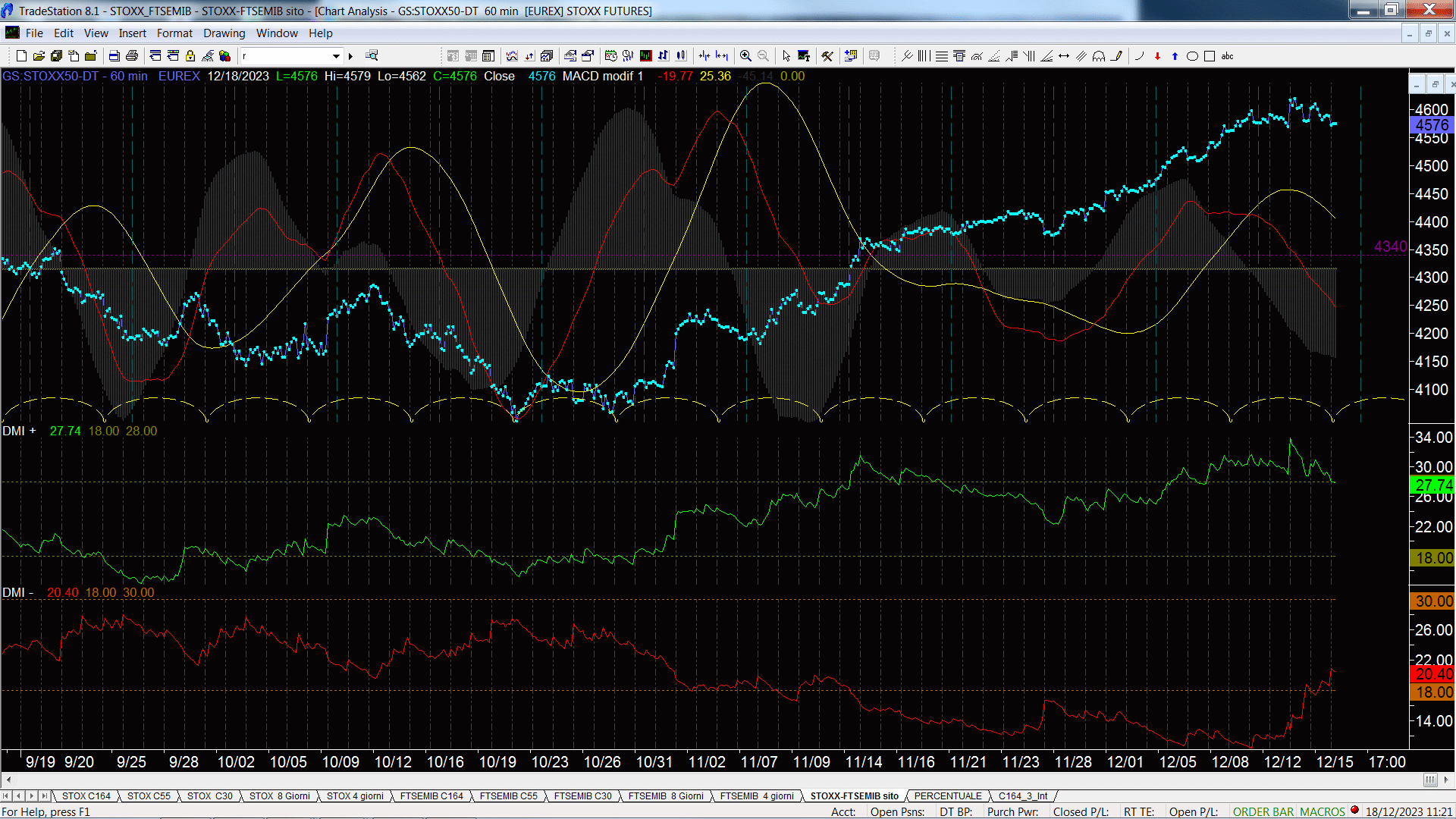Click the command line go arrow
The image size is (1456, 819).
pyautogui.click(x=350, y=56)
